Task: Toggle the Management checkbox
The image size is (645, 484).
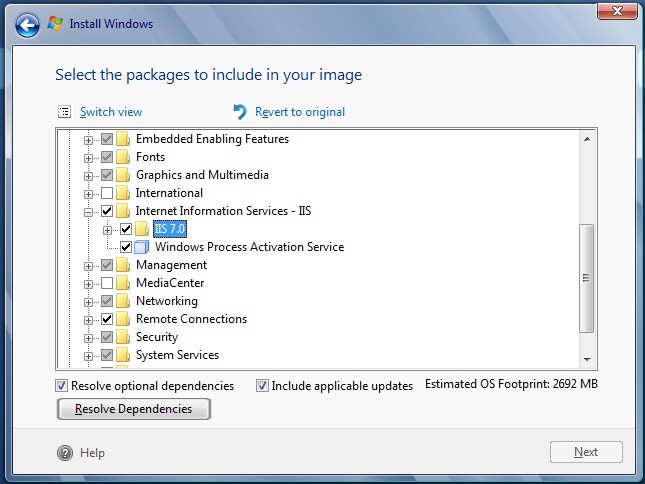Action: pyautogui.click(x=107, y=265)
